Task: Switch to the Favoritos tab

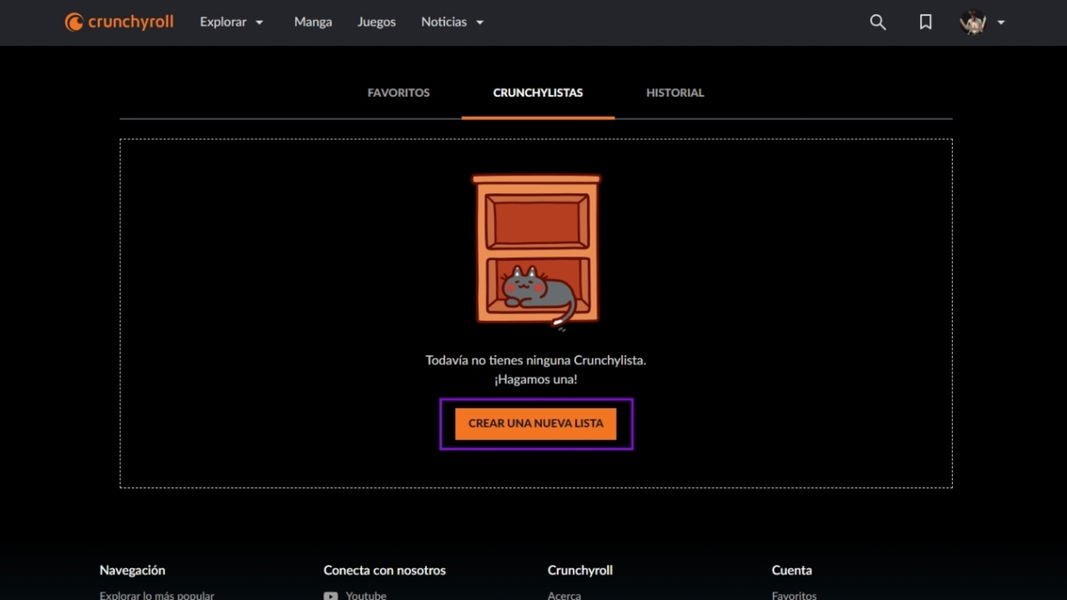Action: [x=399, y=93]
